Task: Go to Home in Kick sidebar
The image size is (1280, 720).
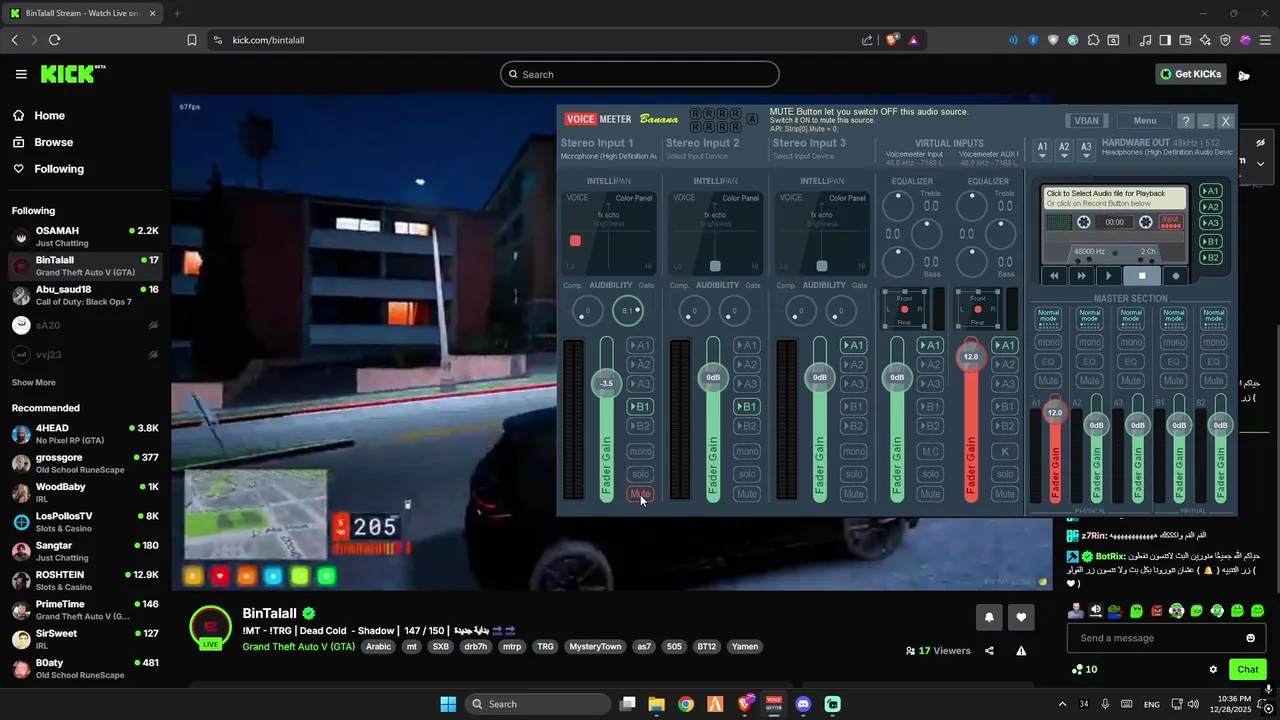Action: tap(49, 116)
